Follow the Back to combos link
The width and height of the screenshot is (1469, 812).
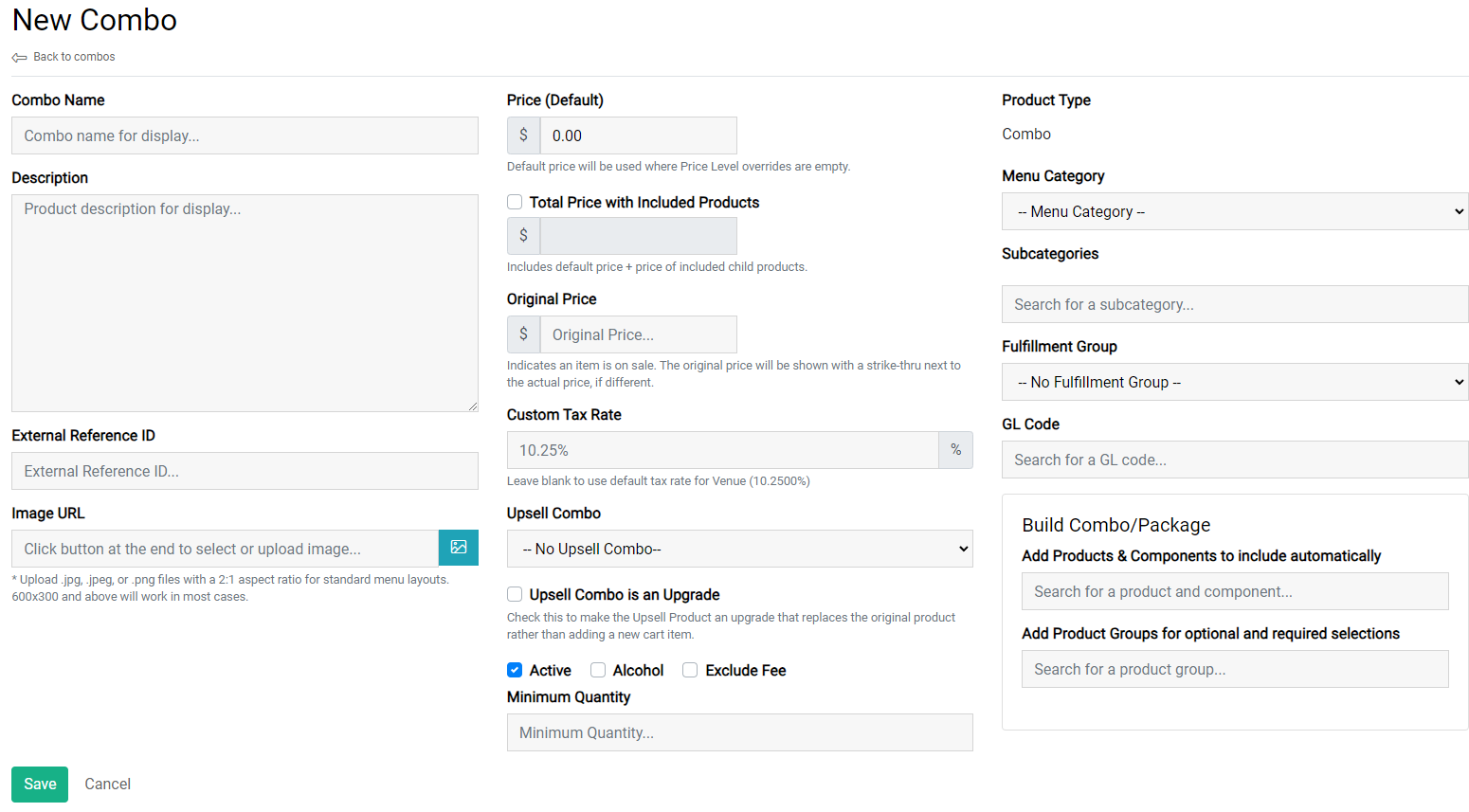(x=74, y=57)
